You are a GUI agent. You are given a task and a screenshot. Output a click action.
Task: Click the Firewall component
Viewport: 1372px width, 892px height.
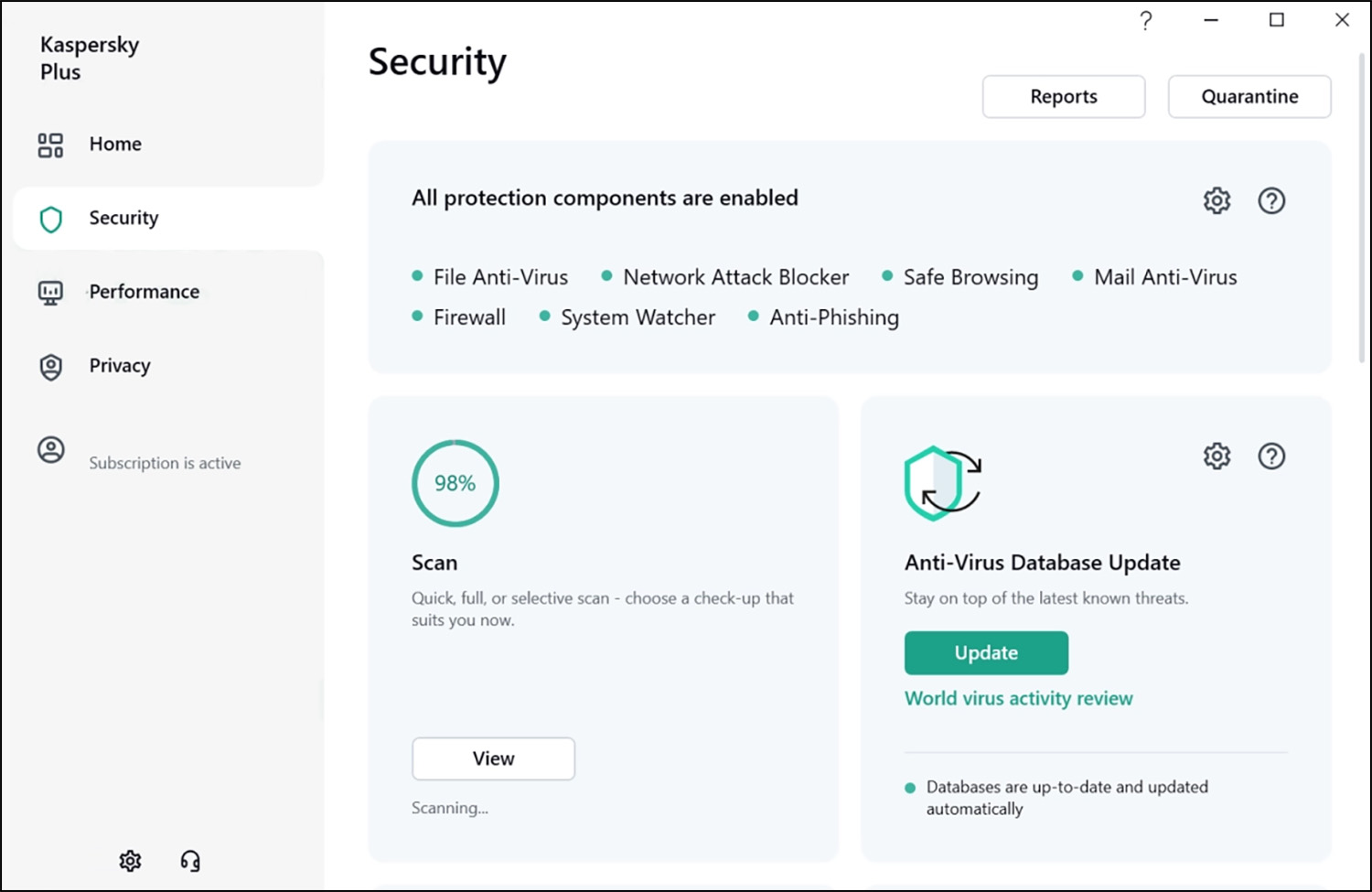pos(469,317)
